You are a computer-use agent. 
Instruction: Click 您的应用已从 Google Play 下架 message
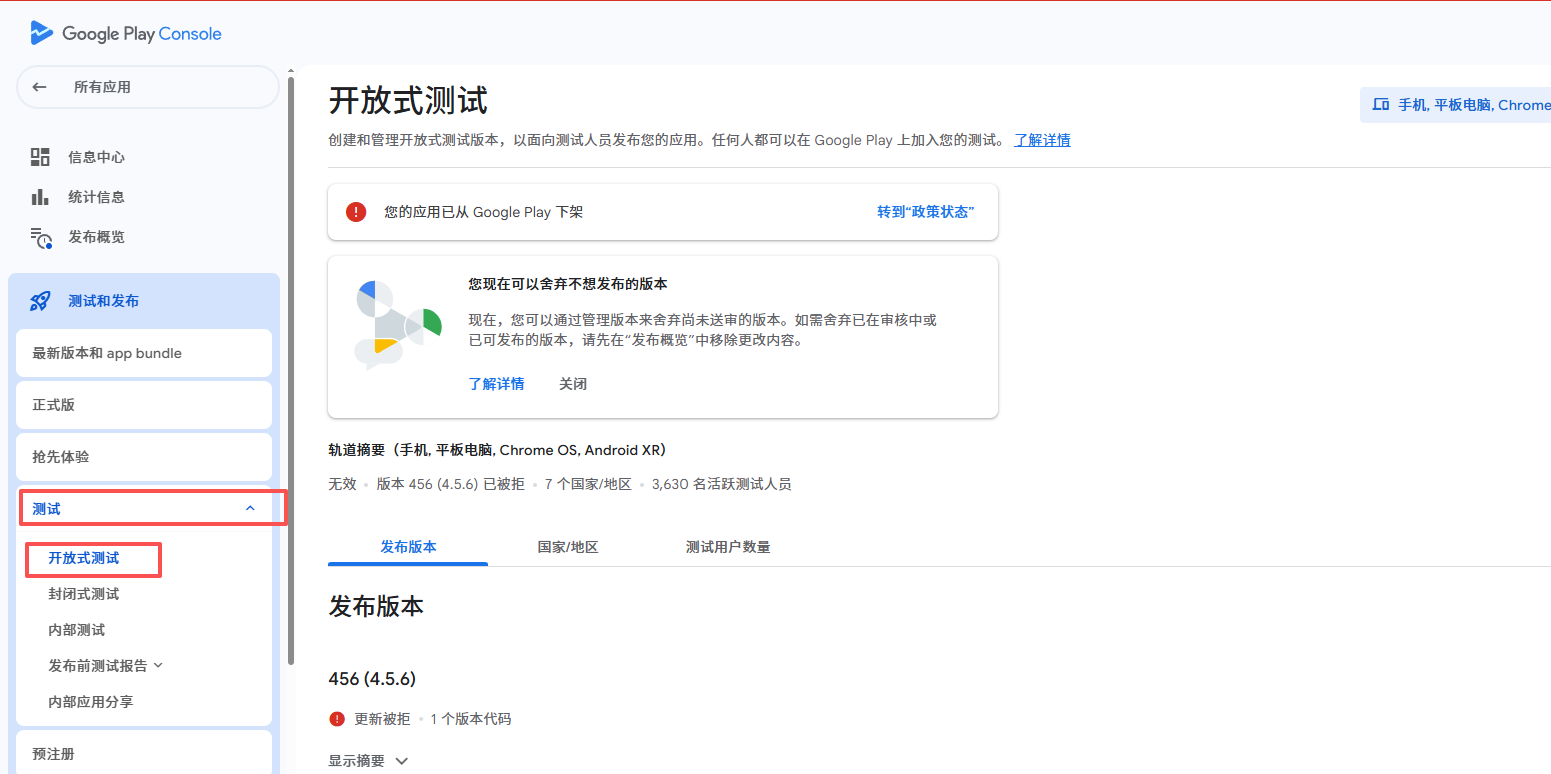point(484,212)
